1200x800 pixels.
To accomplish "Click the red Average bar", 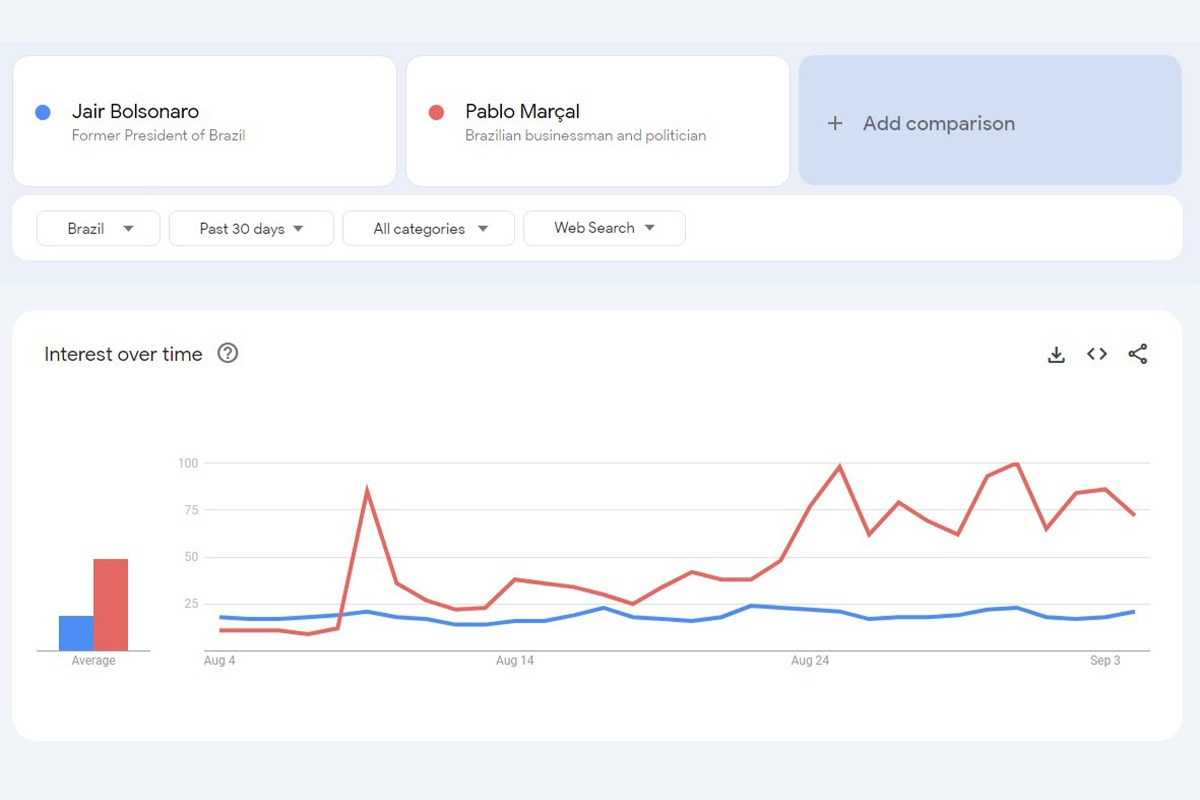I will [111, 604].
